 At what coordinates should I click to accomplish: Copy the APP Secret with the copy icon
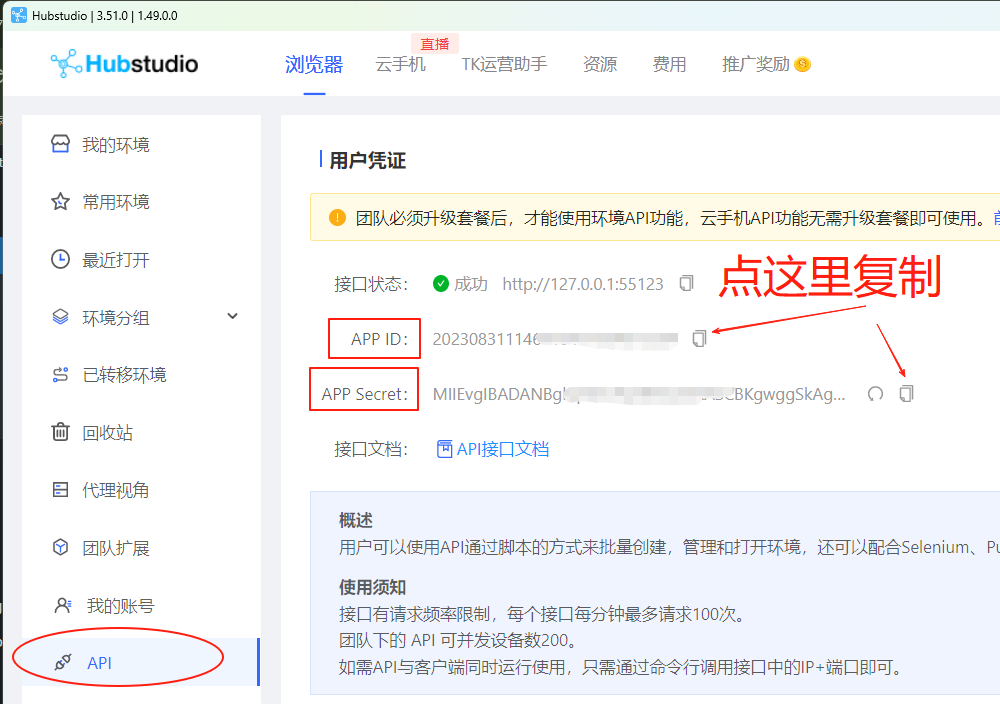pos(906,393)
